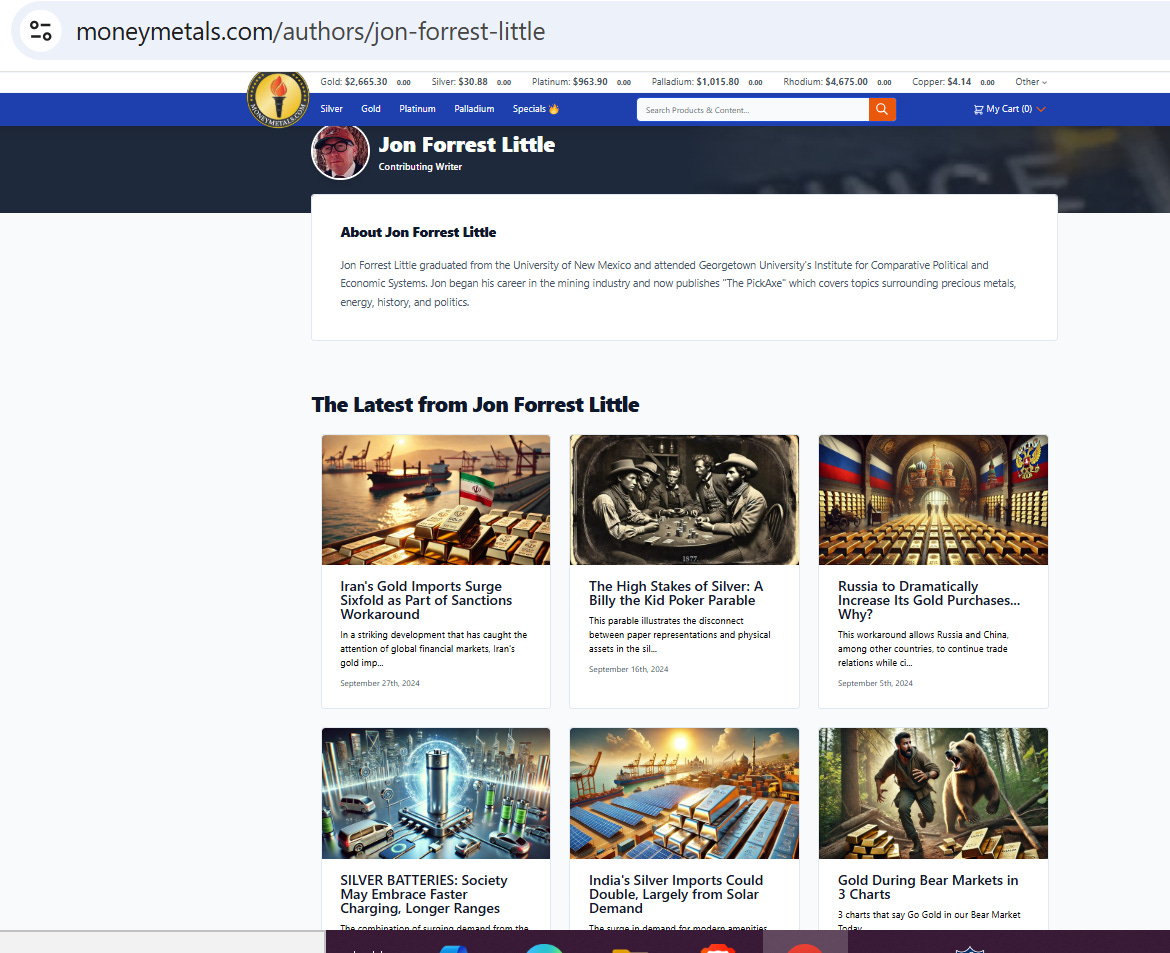The height and width of the screenshot is (953, 1170).
Task: Click the silver battery futuristic city thumbnail
Action: [436, 793]
